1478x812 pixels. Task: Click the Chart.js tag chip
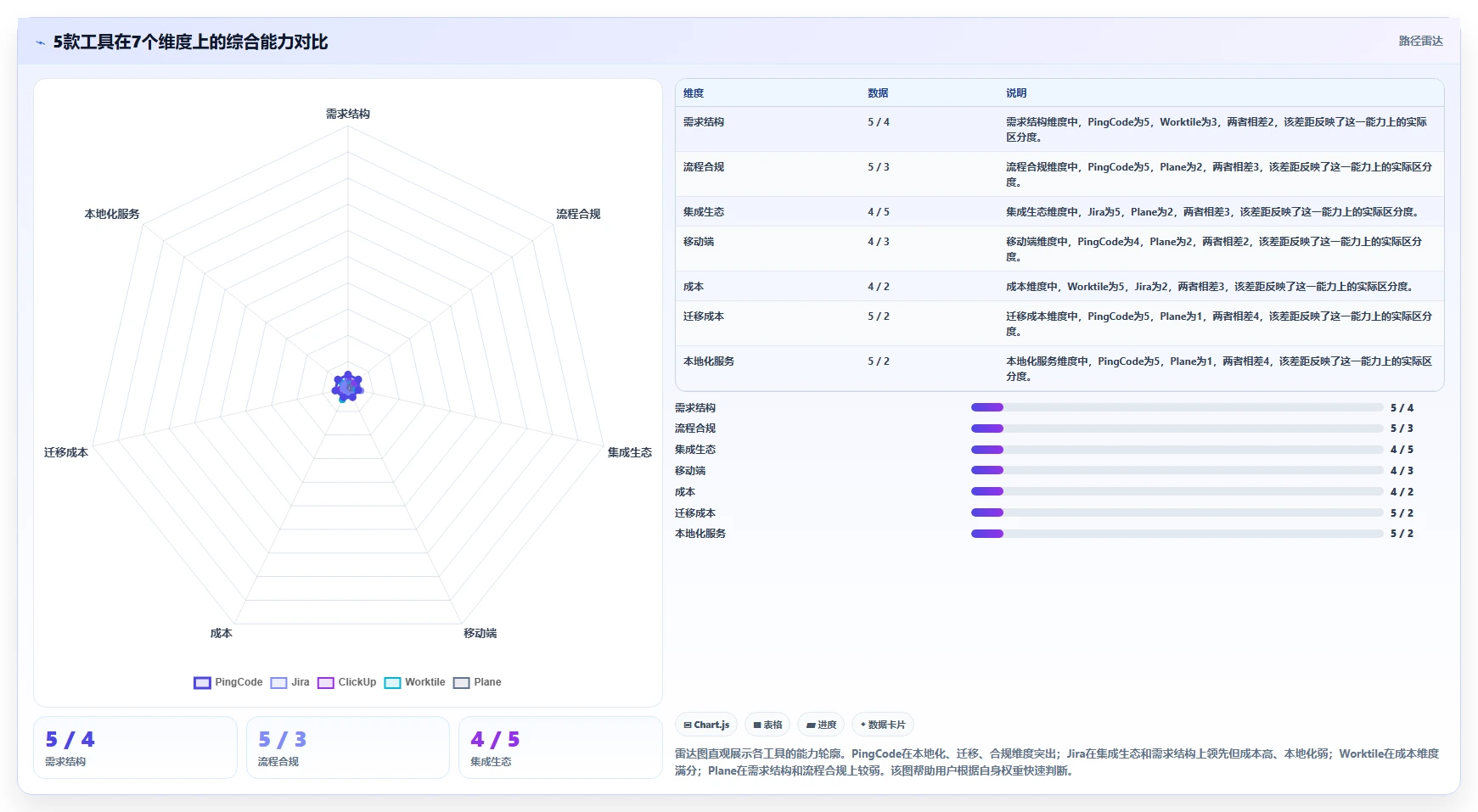click(x=706, y=725)
